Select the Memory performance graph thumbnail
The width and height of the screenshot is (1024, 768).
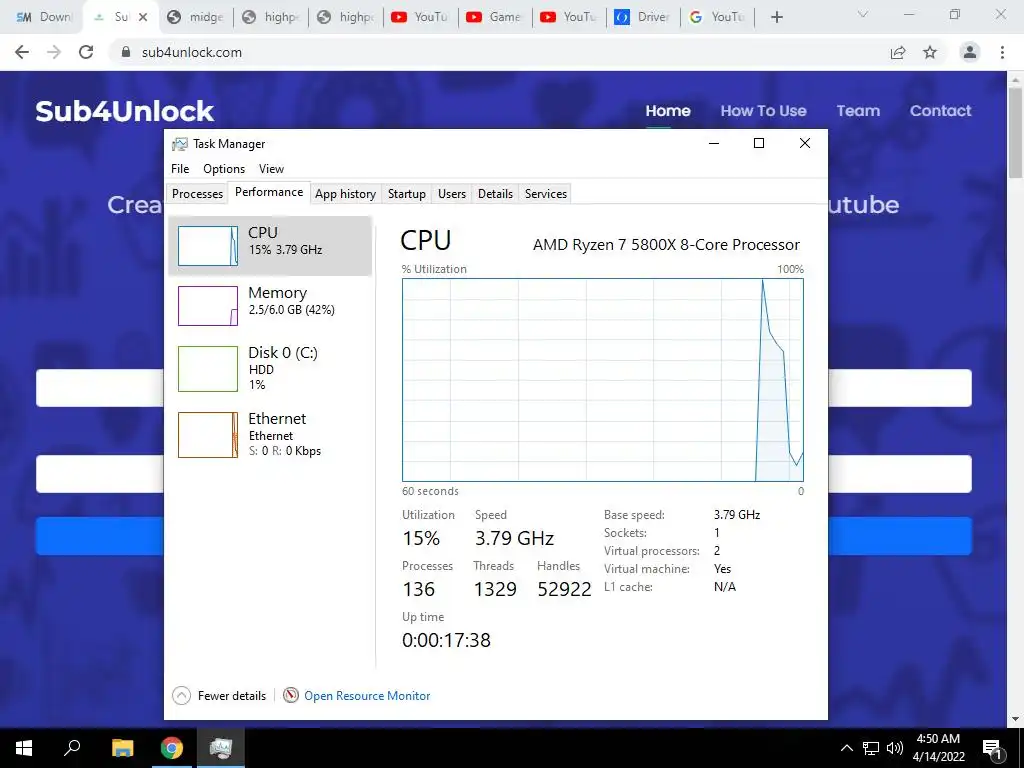pos(208,306)
